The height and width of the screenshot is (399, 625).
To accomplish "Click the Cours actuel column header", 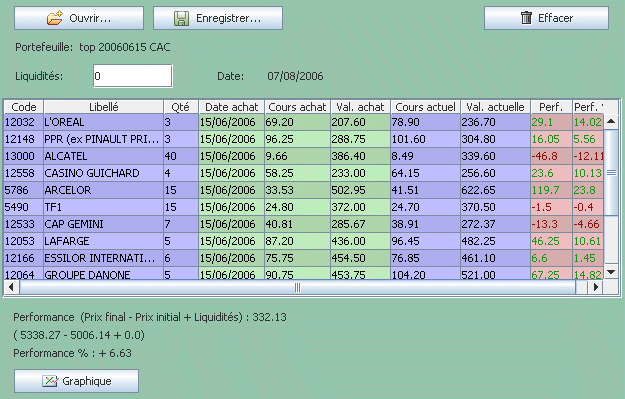I will pos(425,107).
